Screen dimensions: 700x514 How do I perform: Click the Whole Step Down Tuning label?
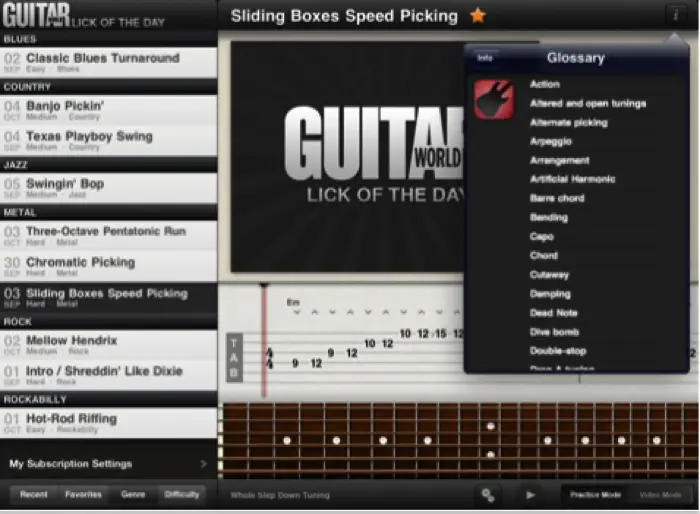tap(280, 495)
